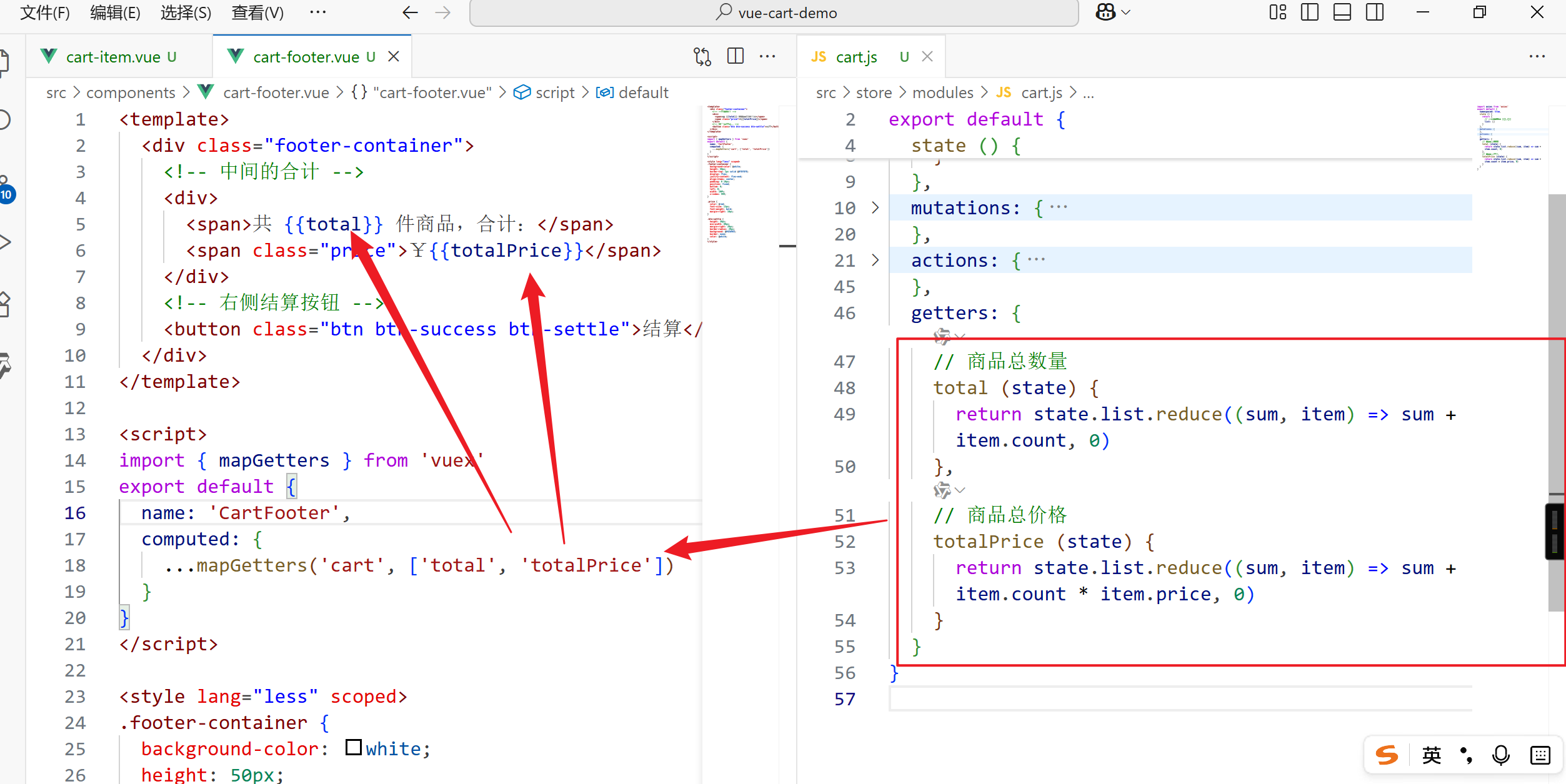Toggle secondary side bar visibility
1566x784 pixels.
1375,12
